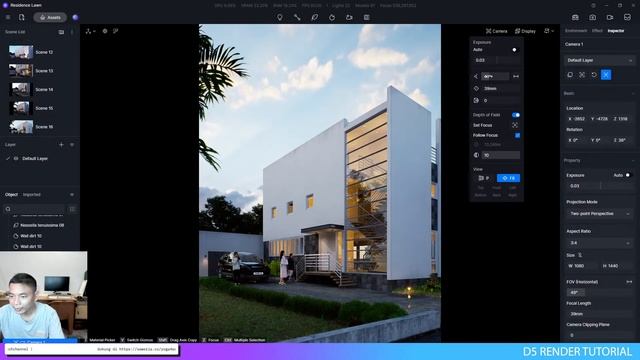This screenshot has height=360, width=640.
Task: Select Scene 14 thumbnail
Action: click(21, 89)
